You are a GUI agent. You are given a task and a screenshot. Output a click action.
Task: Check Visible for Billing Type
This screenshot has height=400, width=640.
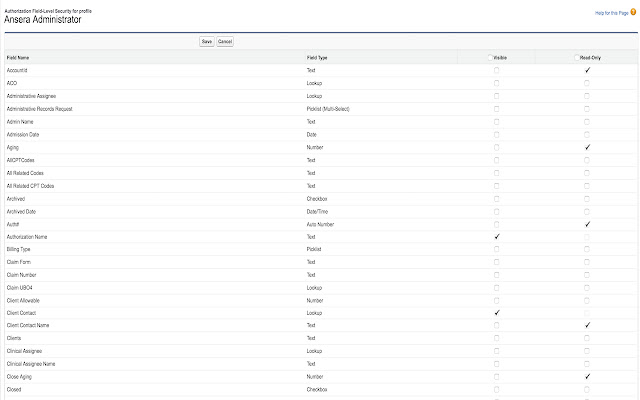496,249
